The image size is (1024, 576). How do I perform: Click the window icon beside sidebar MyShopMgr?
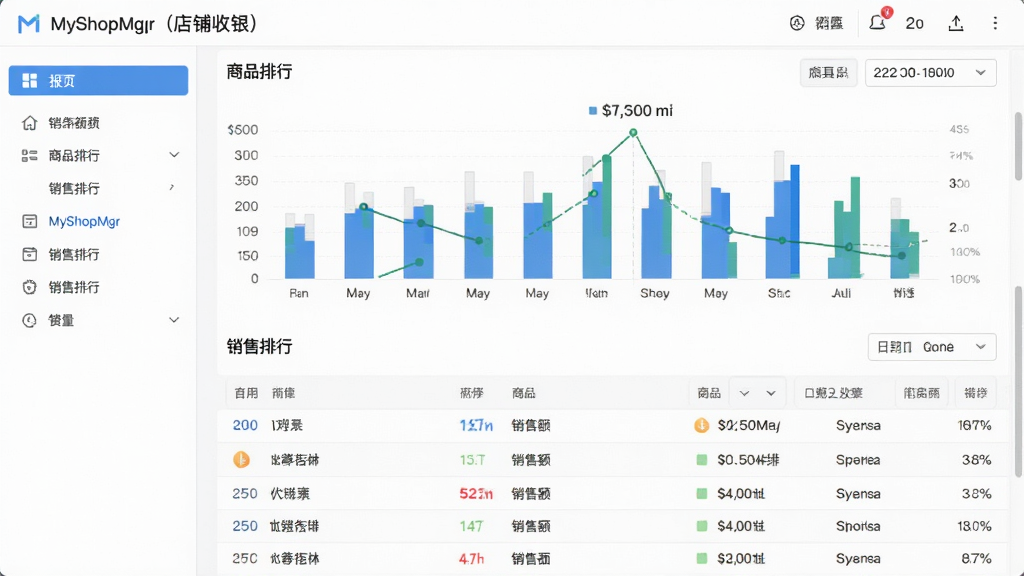29,221
